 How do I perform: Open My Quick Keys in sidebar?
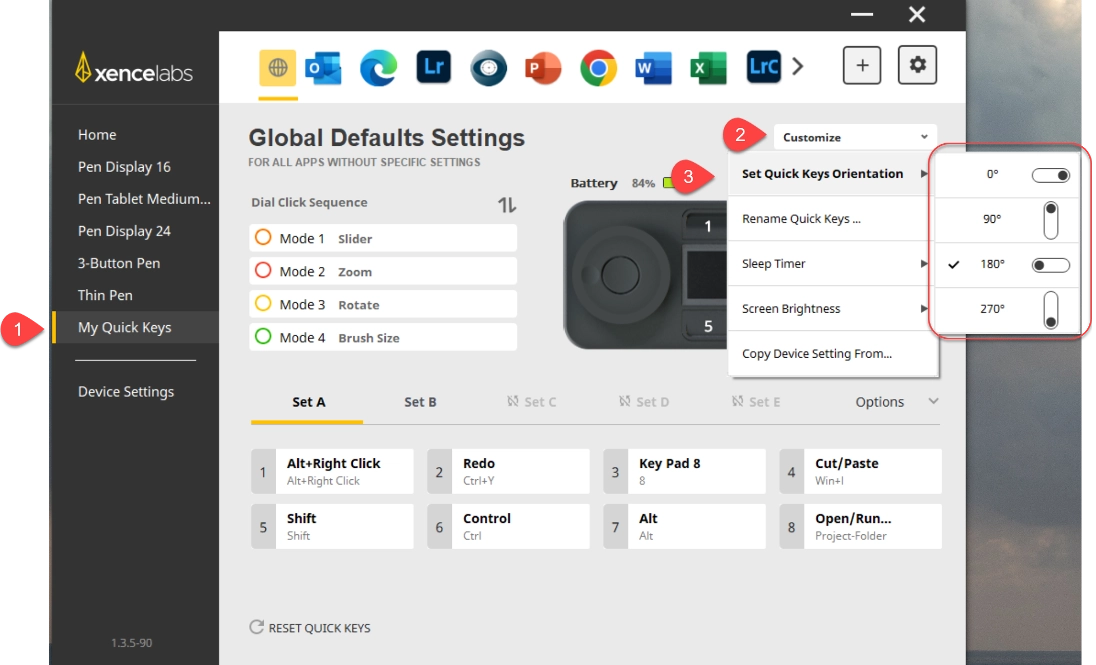tap(135, 327)
